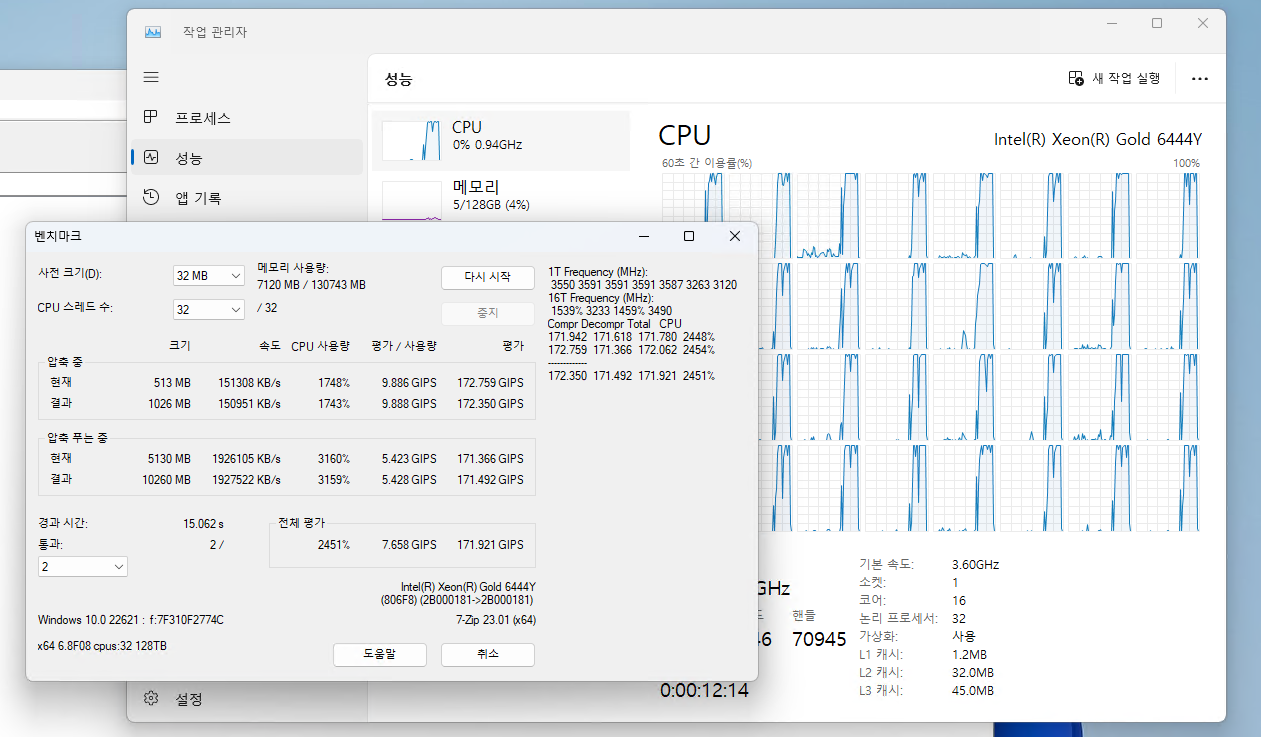Click the Performance heading at top

(x=398, y=79)
